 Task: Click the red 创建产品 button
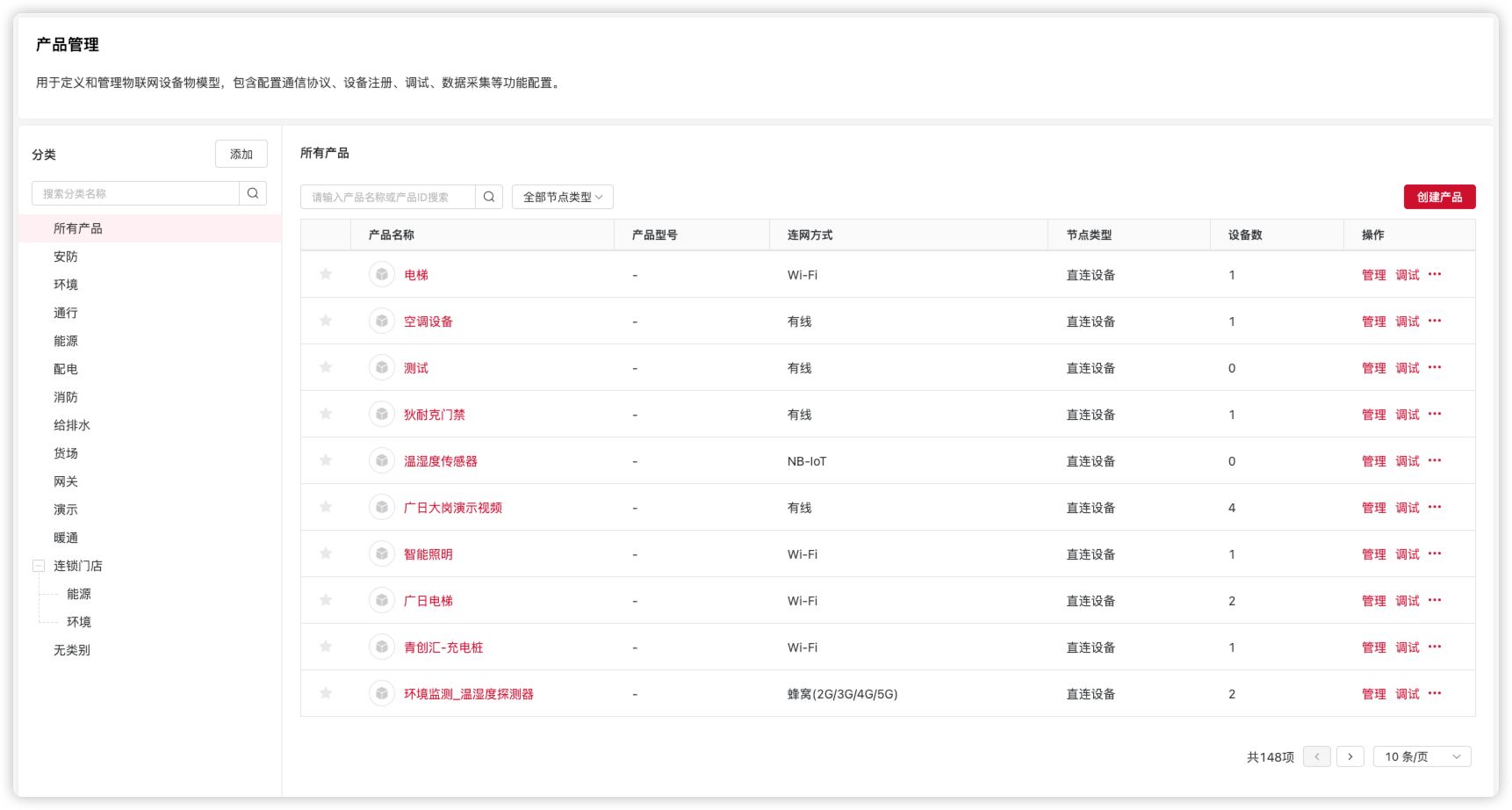click(1439, 197)
